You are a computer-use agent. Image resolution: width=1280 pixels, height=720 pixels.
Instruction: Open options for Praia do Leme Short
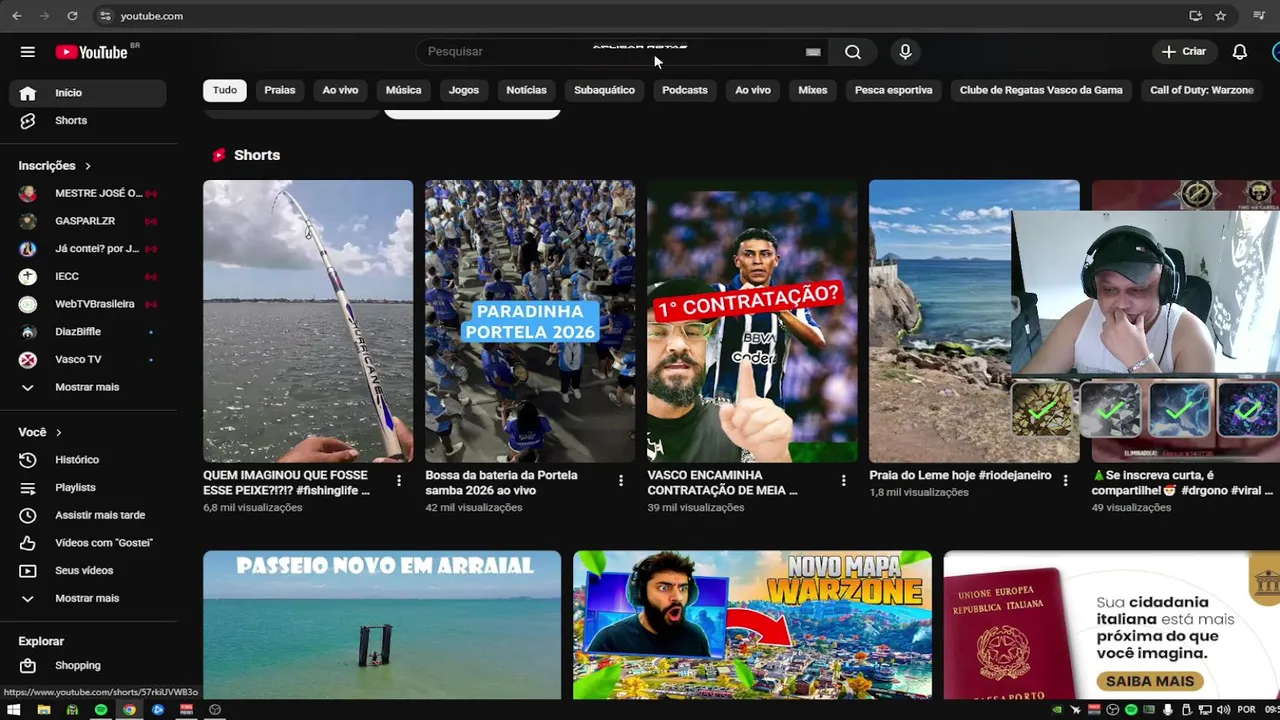[x=1065, y=481]
